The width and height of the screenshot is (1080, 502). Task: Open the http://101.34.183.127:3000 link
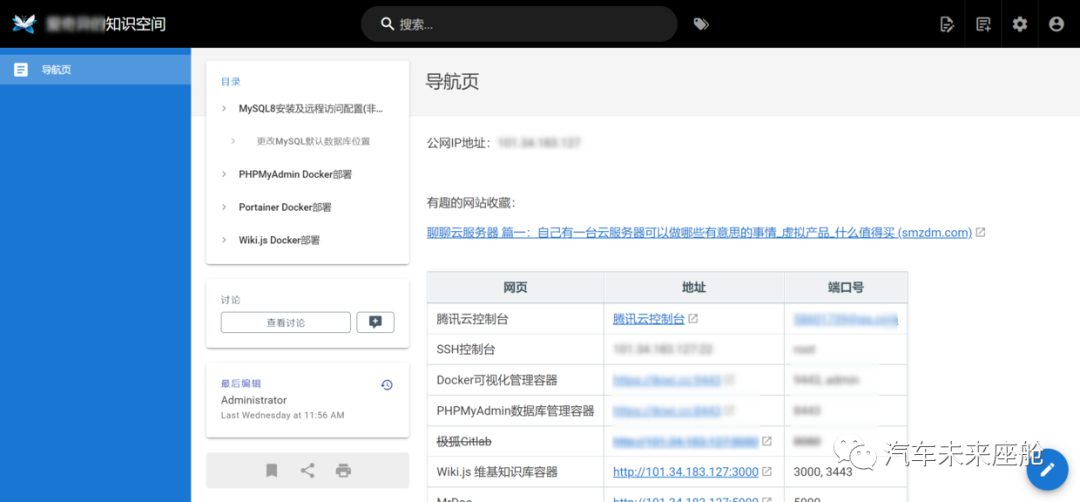[685, 472]
